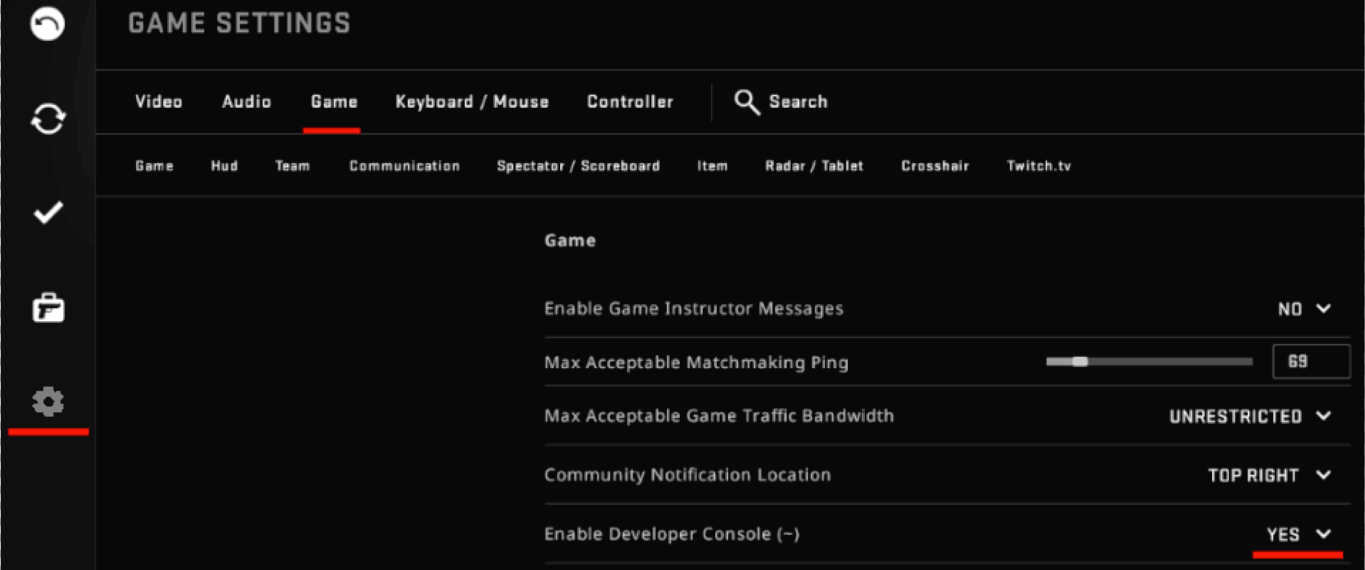Jump to Twitch.tv settings section
The height and width of the screenshot is (570, 1365).
click(x=1039, y=166)
